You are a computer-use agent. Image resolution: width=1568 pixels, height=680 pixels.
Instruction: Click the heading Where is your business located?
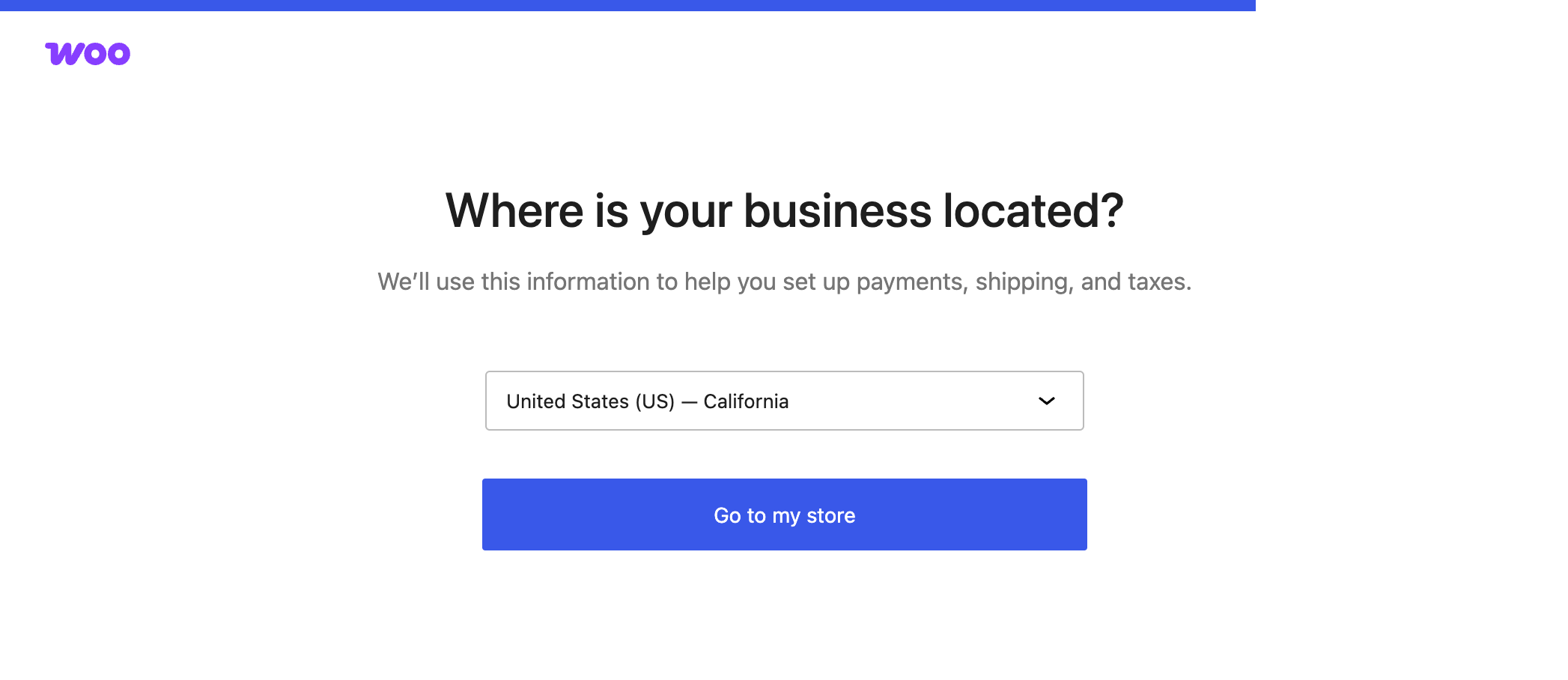(x=784, y=210)
